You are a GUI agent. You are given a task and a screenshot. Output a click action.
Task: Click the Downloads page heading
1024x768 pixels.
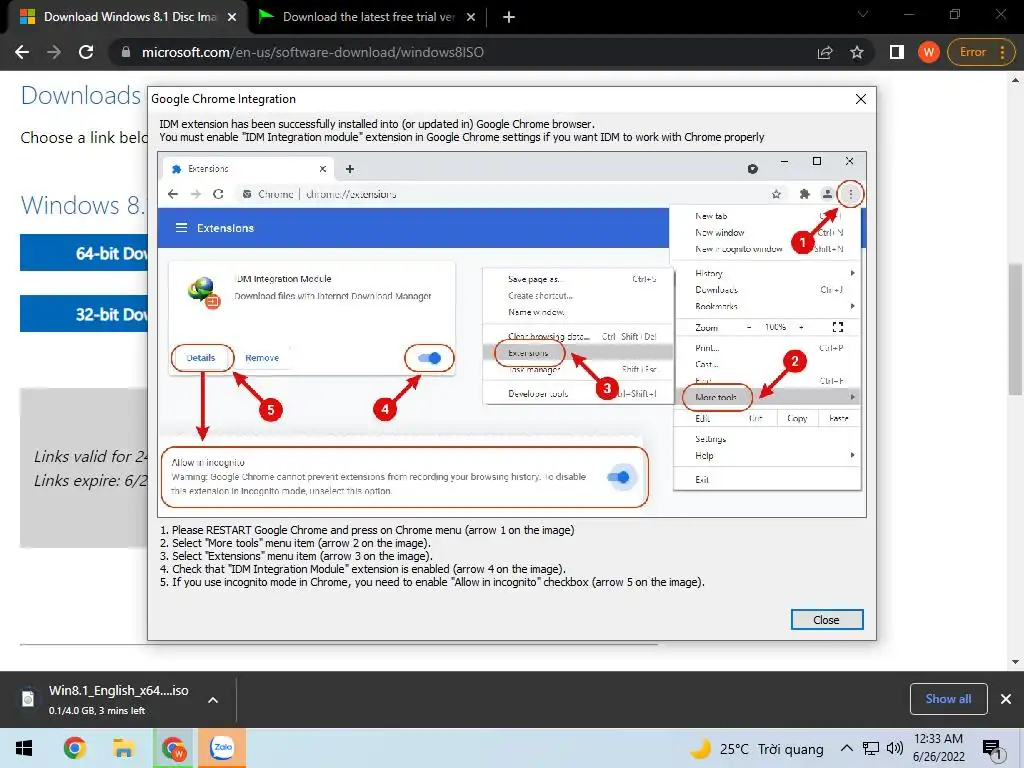pos(81,95)
